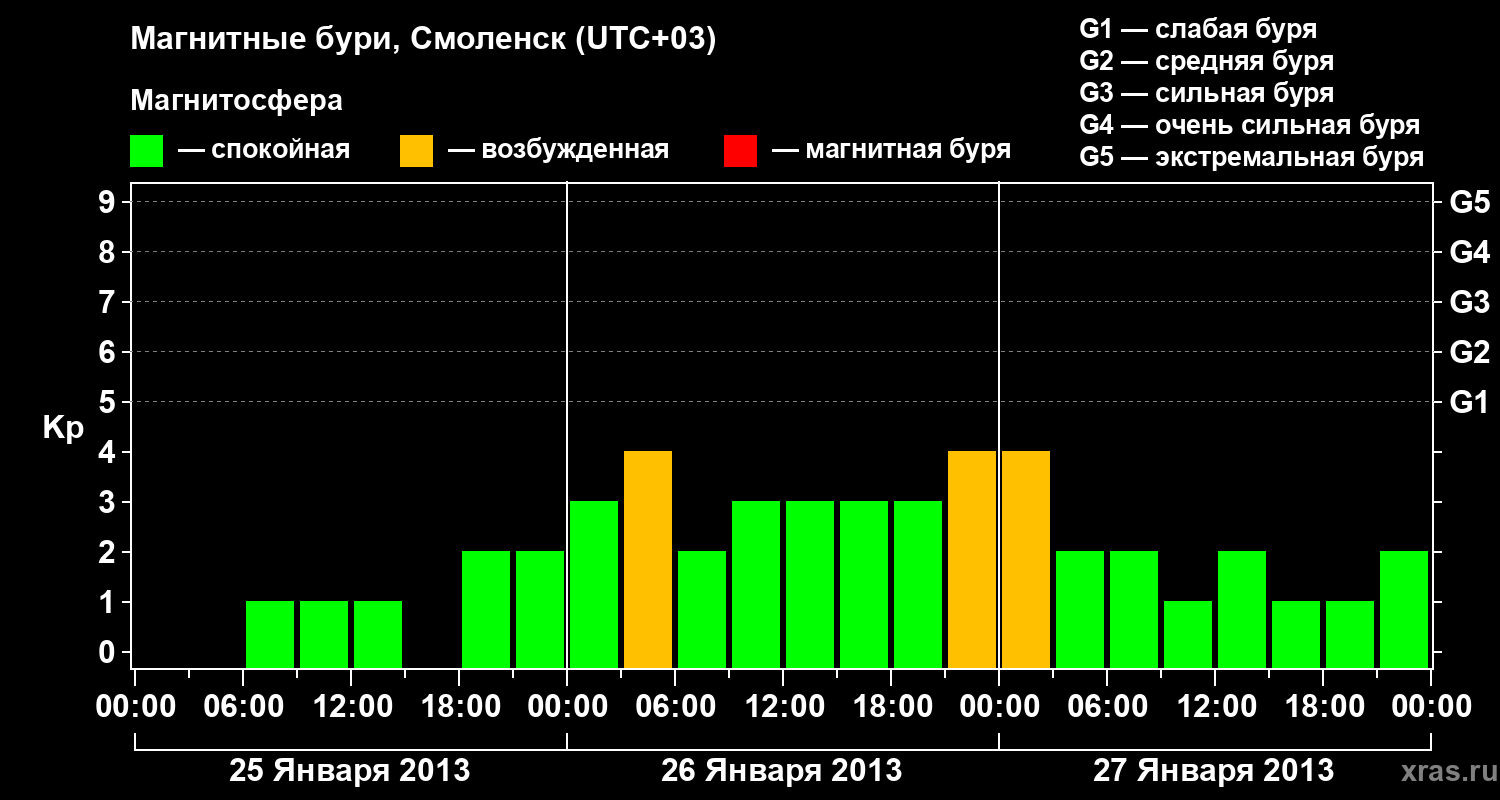The height and width of the screenshot is (800, 1500).
Task: Click the 'Магнитосфера' heading
Action: point(236,101)
